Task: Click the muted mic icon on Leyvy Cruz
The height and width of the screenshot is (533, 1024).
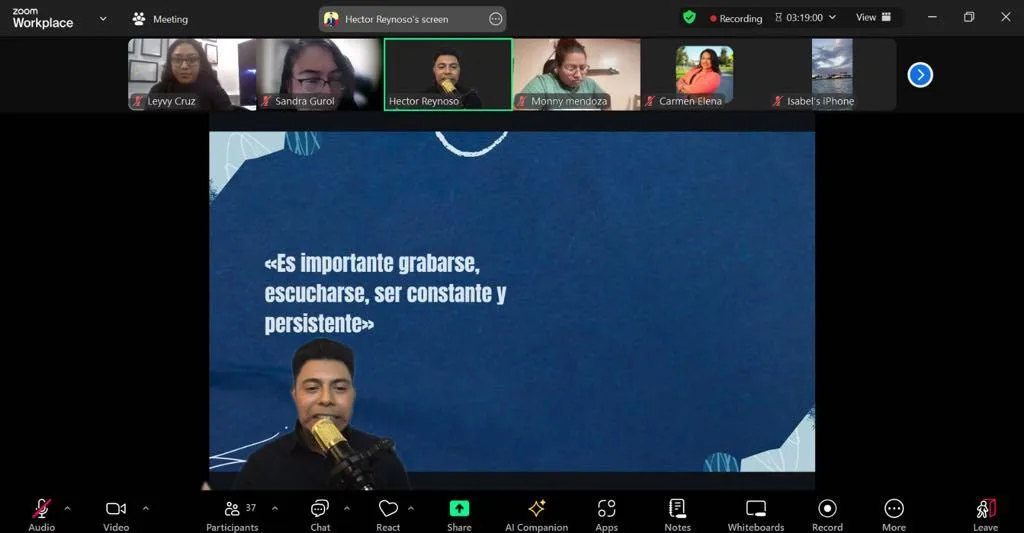Action: pyautogui.click(x=137, y=101)
